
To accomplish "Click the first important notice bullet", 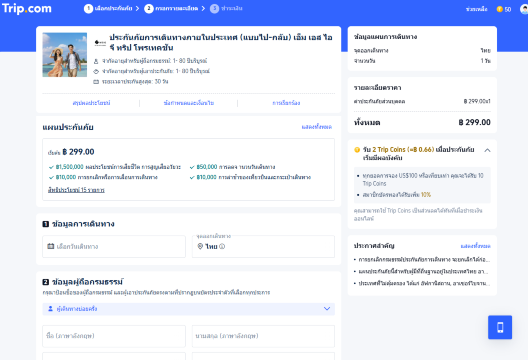I will click(x=422, y=260).
